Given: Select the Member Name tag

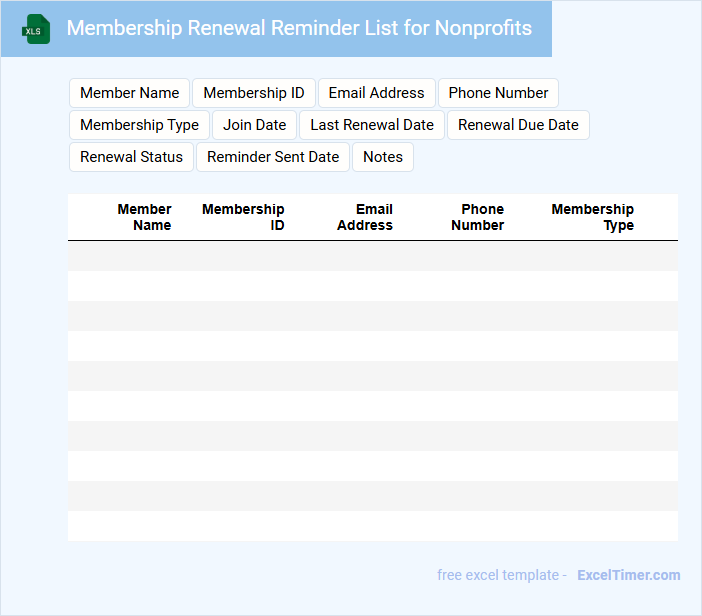Looking at the screenshot, I should pyautogui.click(x=129, y=93).
